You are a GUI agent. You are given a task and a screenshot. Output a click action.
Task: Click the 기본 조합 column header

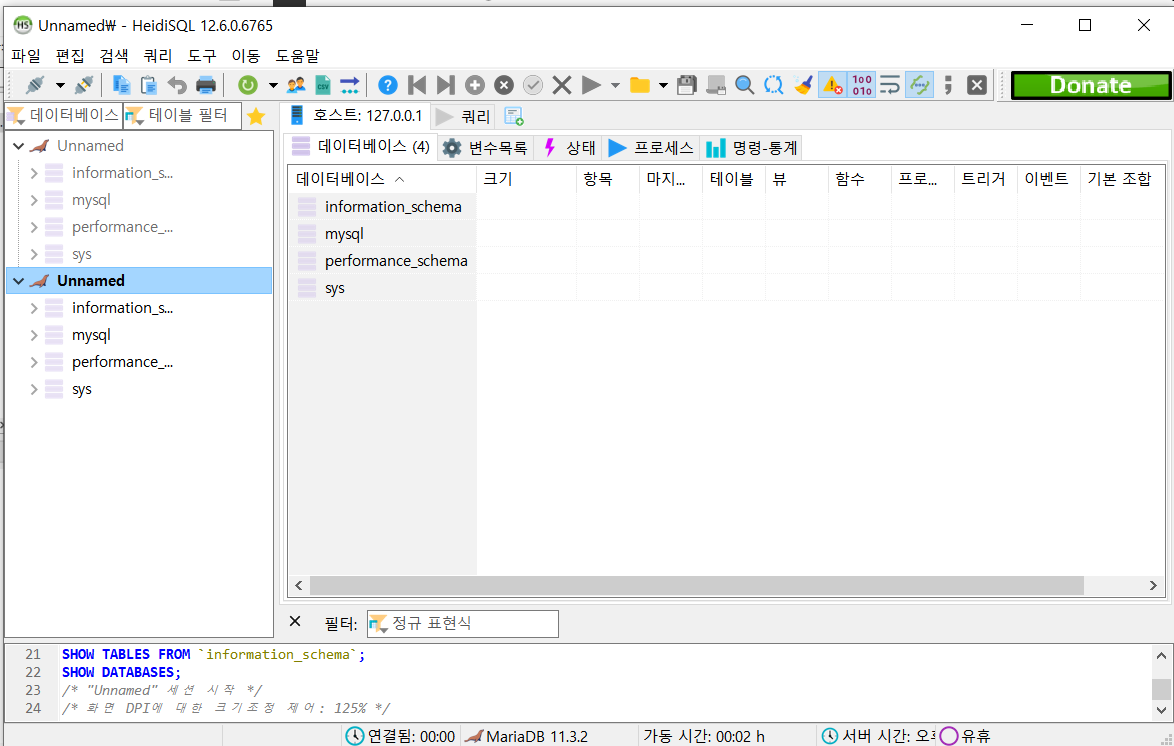pyautogui.click(x=1122, y=179)
